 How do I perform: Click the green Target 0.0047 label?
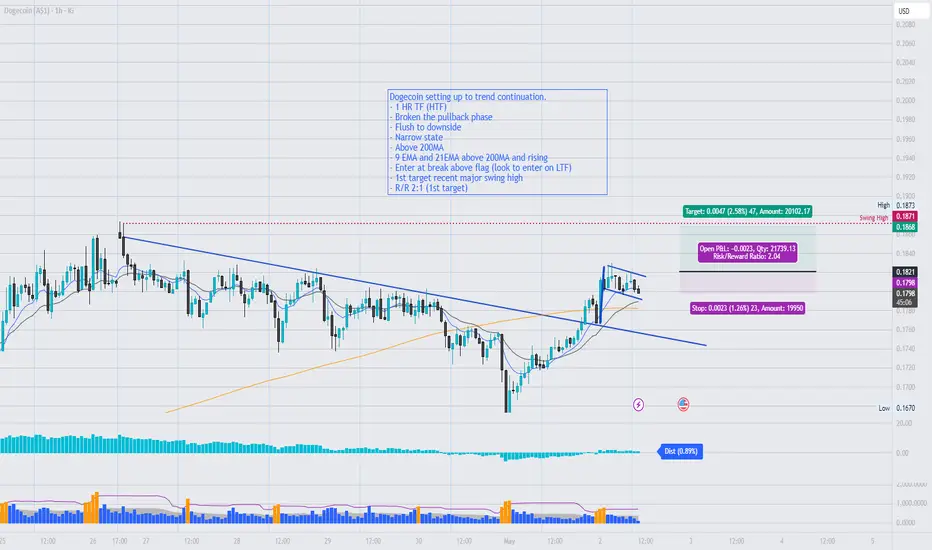click(x=747, y=211)
